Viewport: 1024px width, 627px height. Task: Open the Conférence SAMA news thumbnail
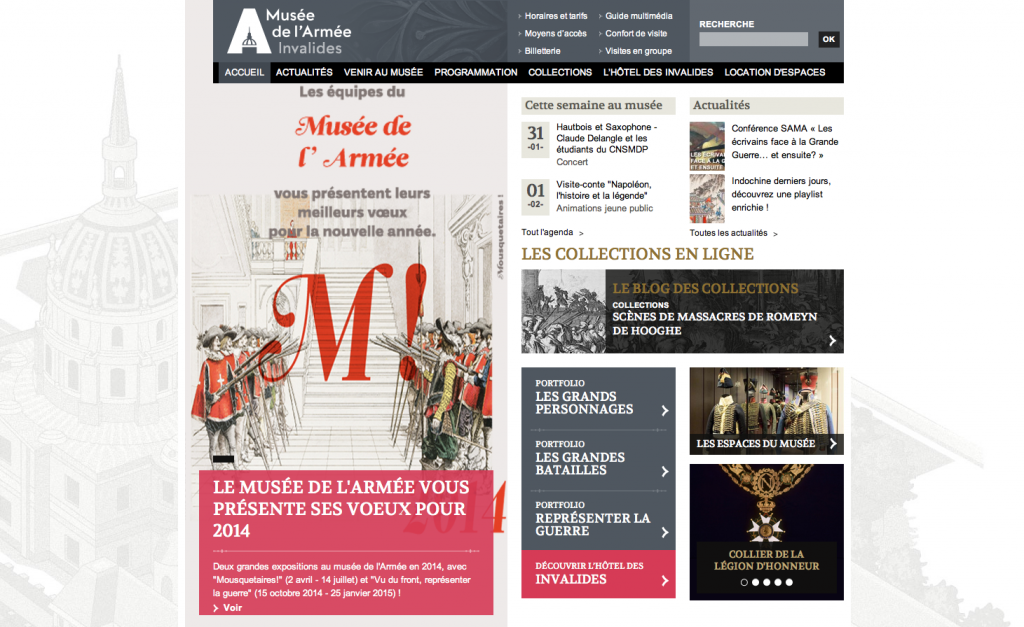point(707,146)
